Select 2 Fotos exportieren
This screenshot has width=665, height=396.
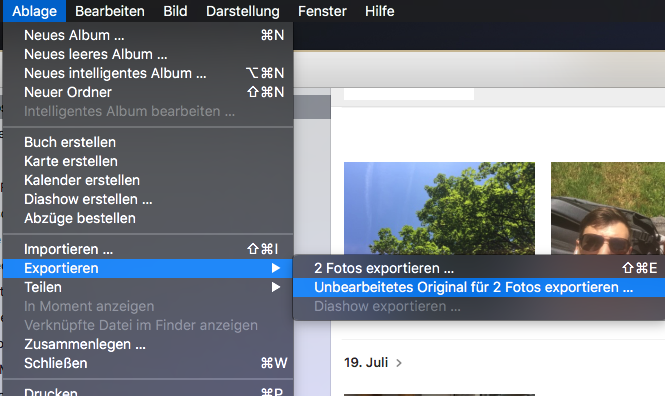coord(479,268)
